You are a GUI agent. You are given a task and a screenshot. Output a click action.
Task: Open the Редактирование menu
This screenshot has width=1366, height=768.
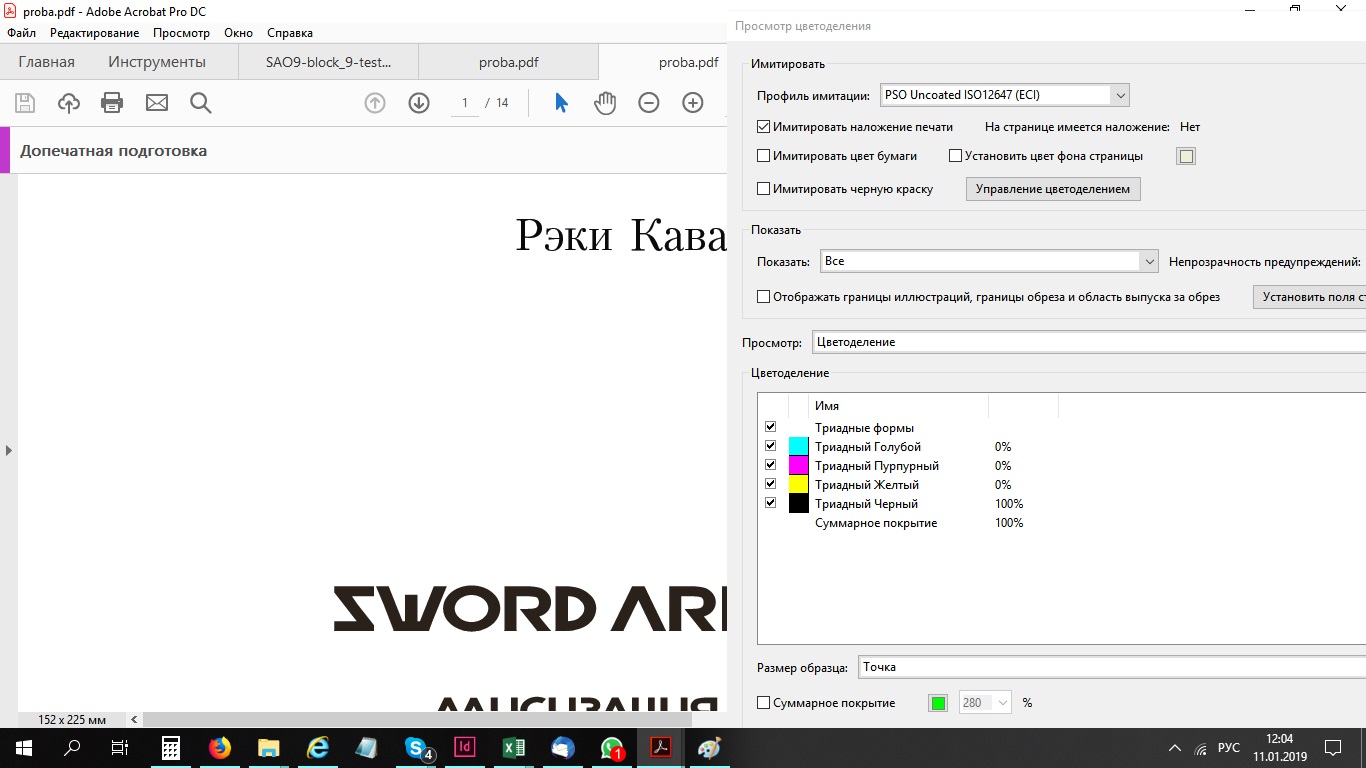95,33
